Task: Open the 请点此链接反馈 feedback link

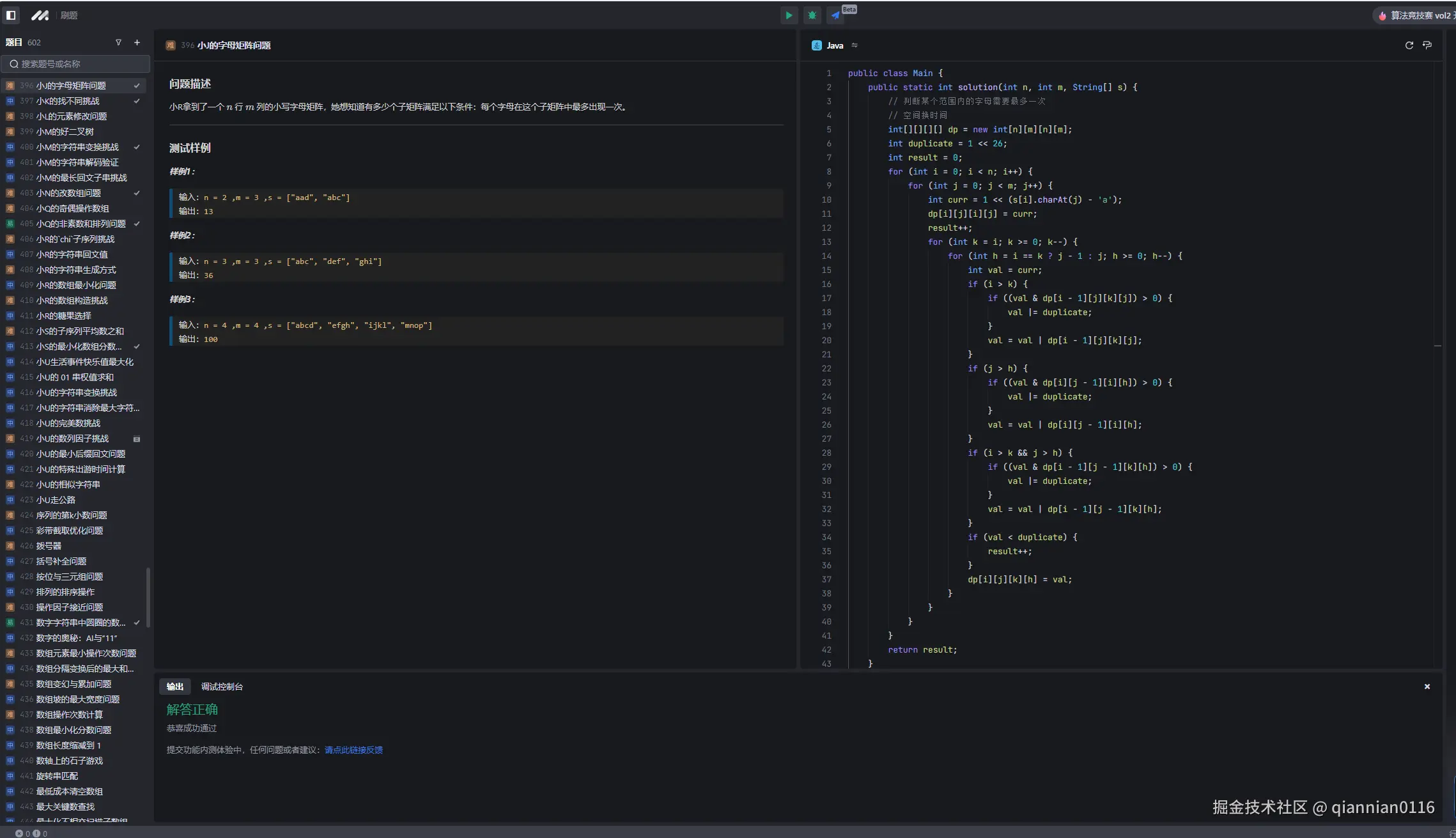Action: [353, 750]
